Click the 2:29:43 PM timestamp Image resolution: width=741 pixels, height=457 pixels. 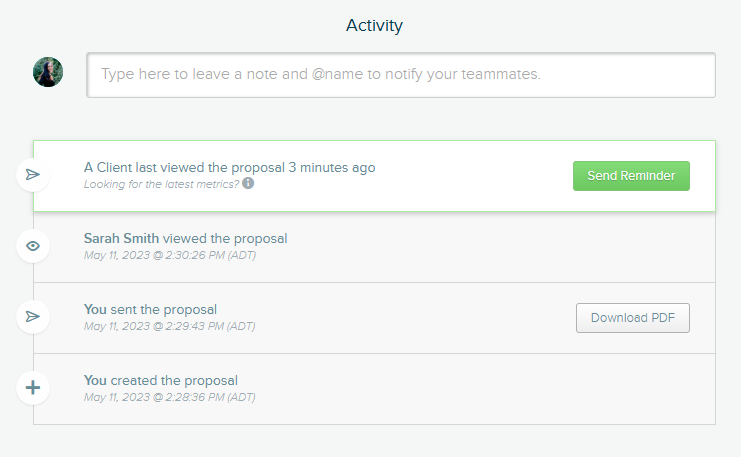pyautogui.click(x=169, y=326)
